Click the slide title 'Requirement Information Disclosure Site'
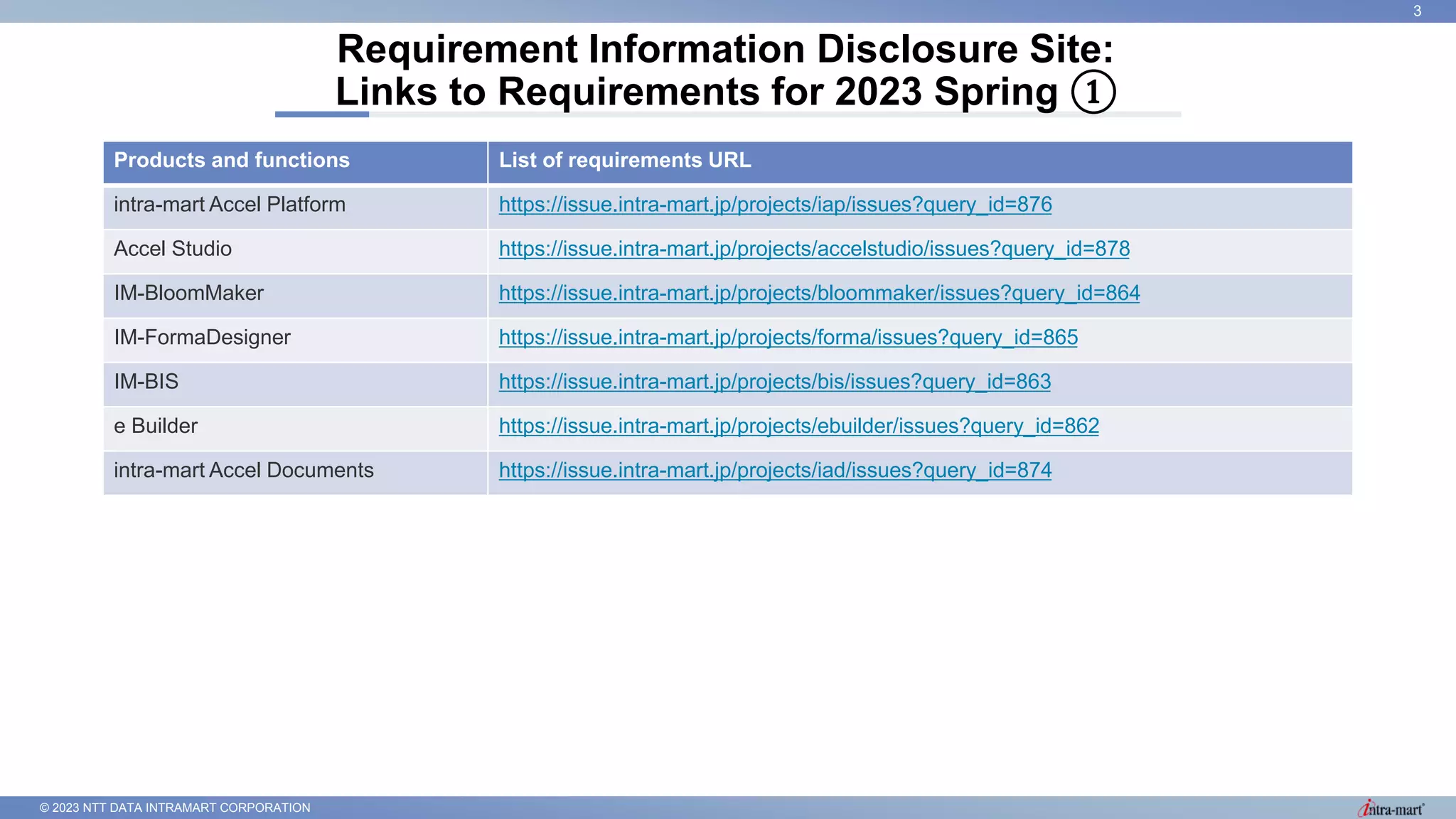This screenshot has width=1456, height=819. coord(725,49)
